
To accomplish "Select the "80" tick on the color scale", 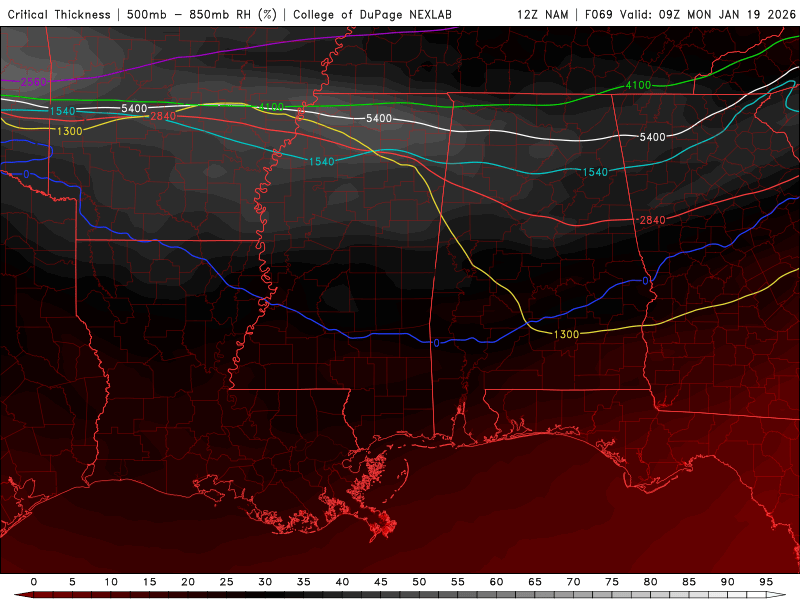I will 651,582.
